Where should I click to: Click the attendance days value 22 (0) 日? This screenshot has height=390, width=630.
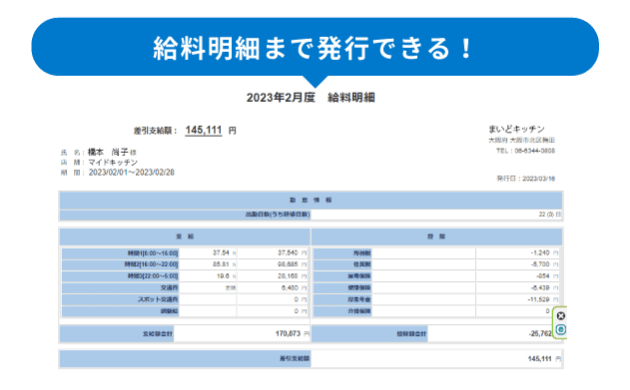pyautogui.click(x=549, y=214)
